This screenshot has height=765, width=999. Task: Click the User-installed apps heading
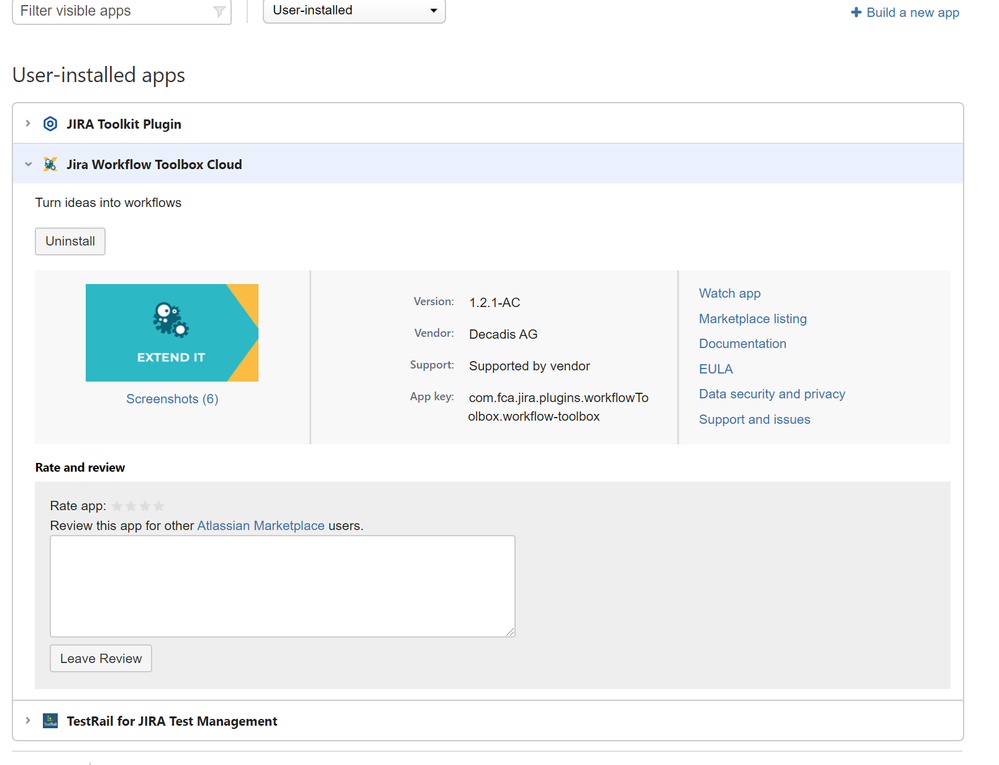click(x=99, y=75)
